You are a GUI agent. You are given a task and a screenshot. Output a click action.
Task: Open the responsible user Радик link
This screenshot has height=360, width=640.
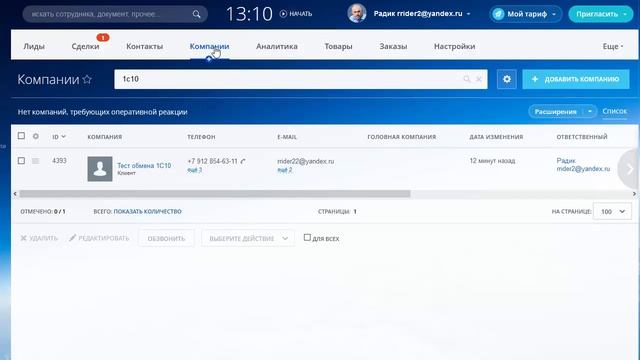[583, 164]
